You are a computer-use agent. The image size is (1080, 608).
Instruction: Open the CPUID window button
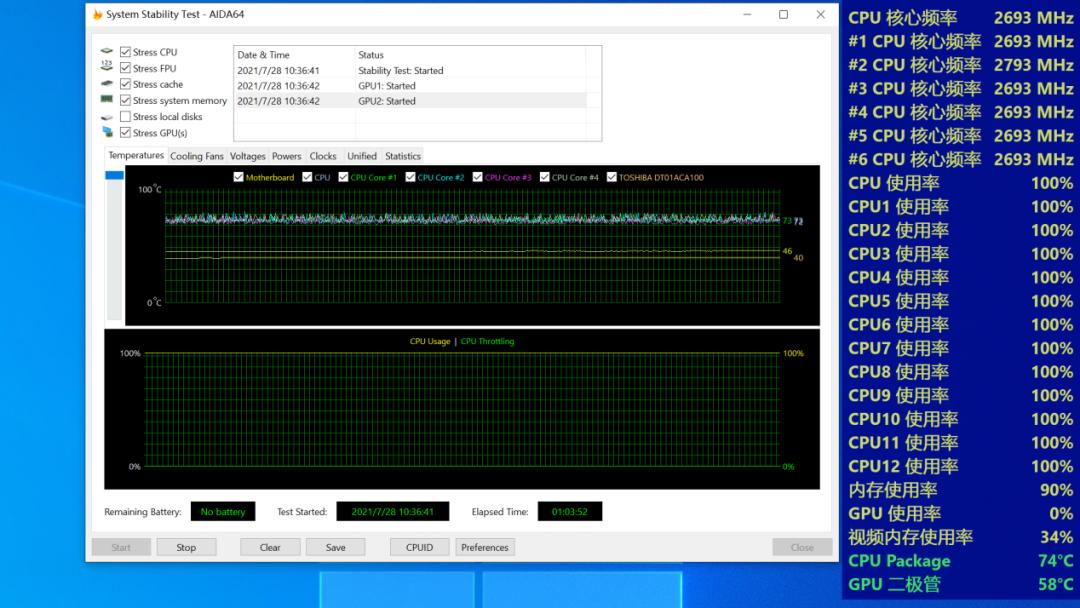tap(419, 547)
